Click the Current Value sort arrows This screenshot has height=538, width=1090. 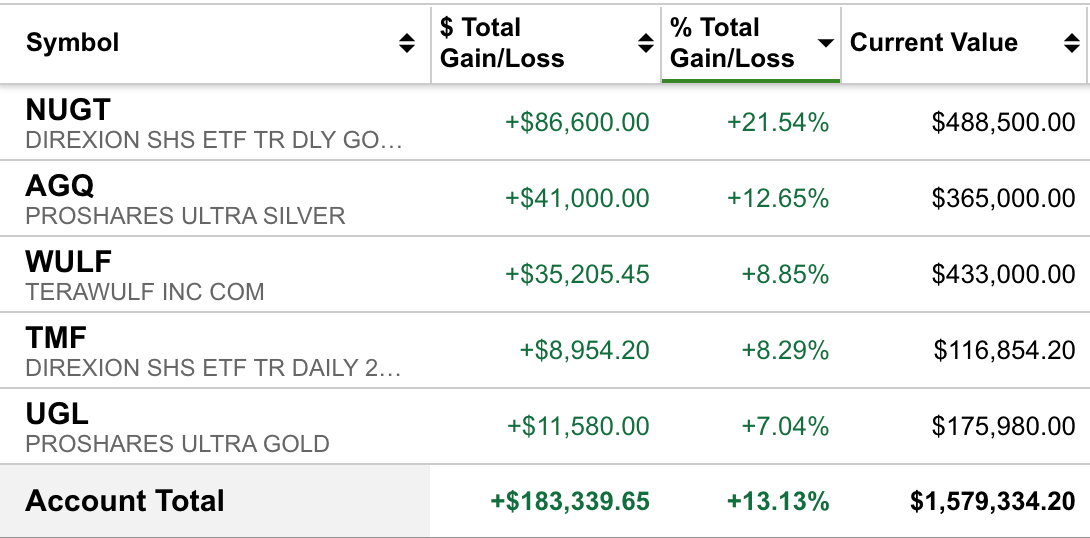tap(1071, 43)
